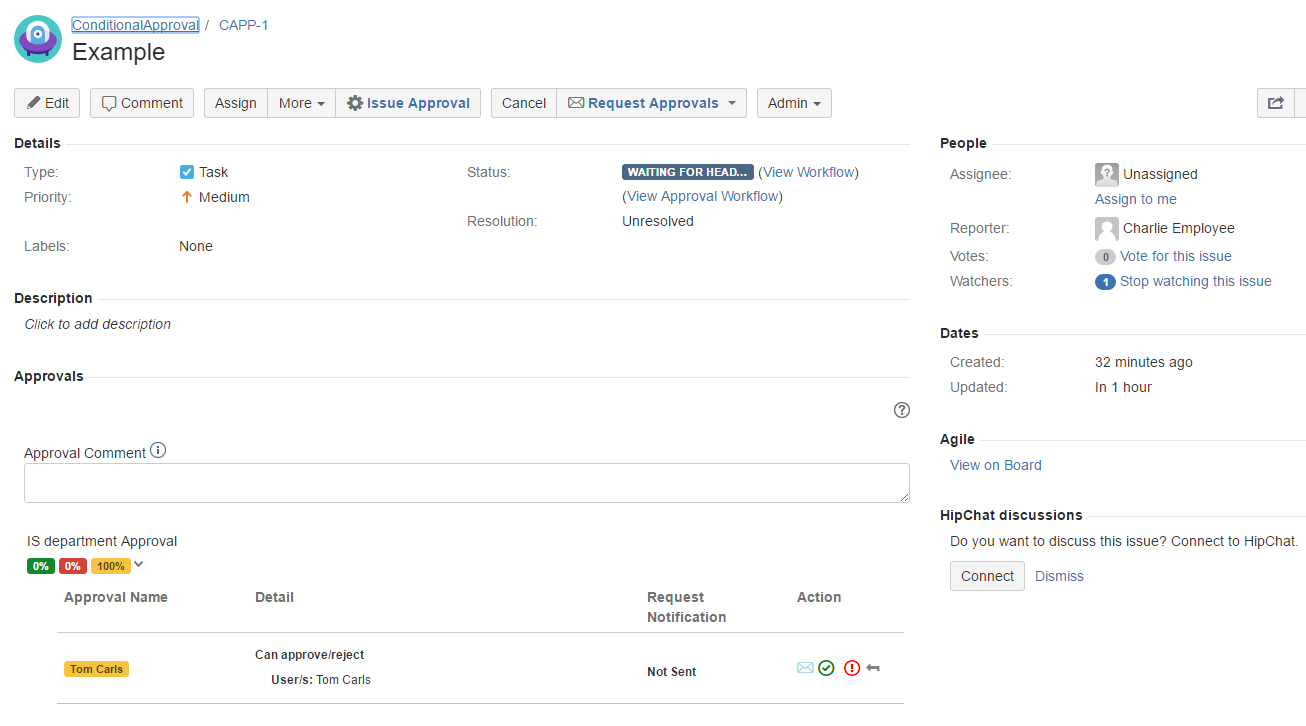Click the green checkmark approve icon
Viewport: 1306px width, 726px height.
826,668
